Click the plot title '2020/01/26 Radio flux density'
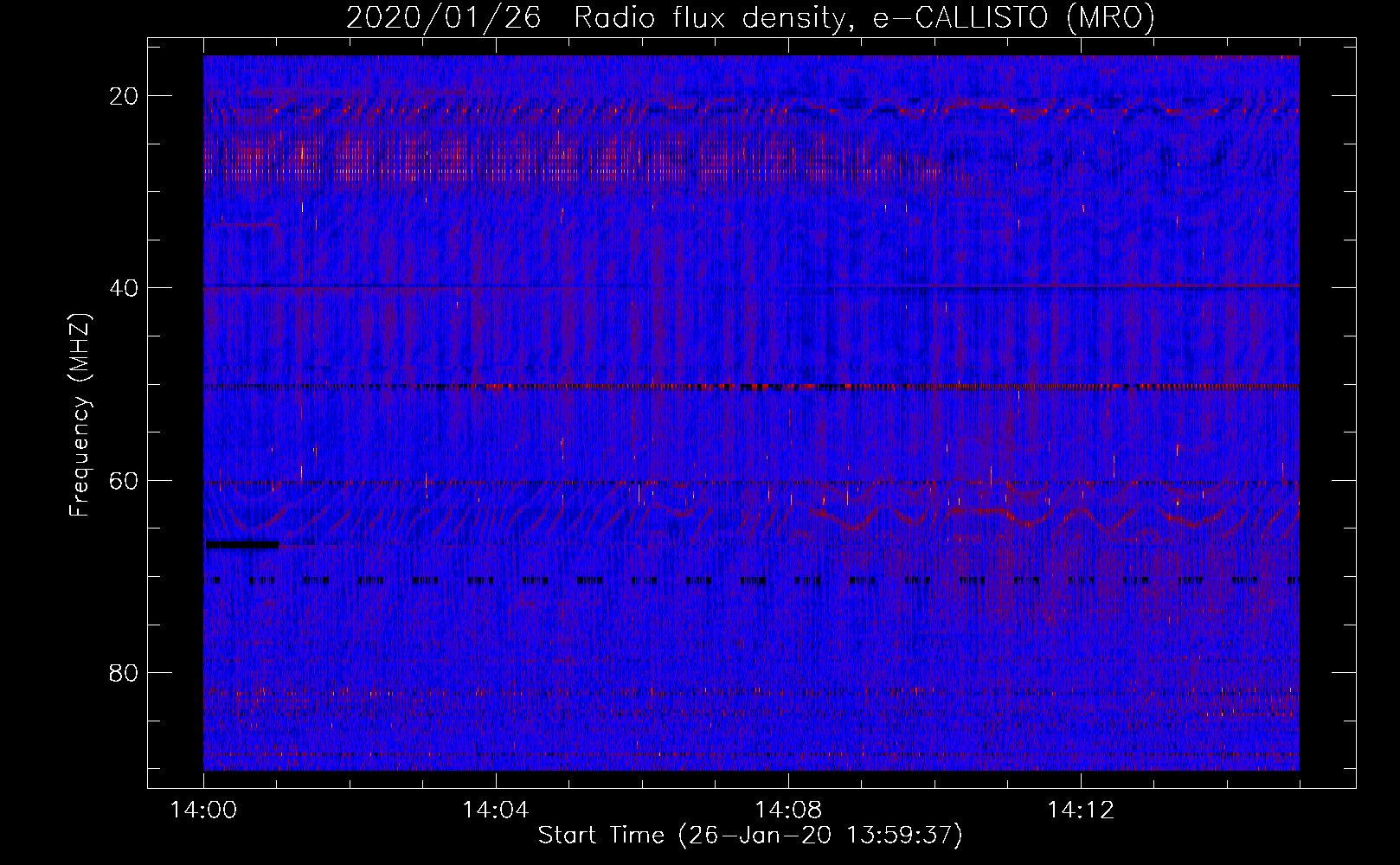 750,18
